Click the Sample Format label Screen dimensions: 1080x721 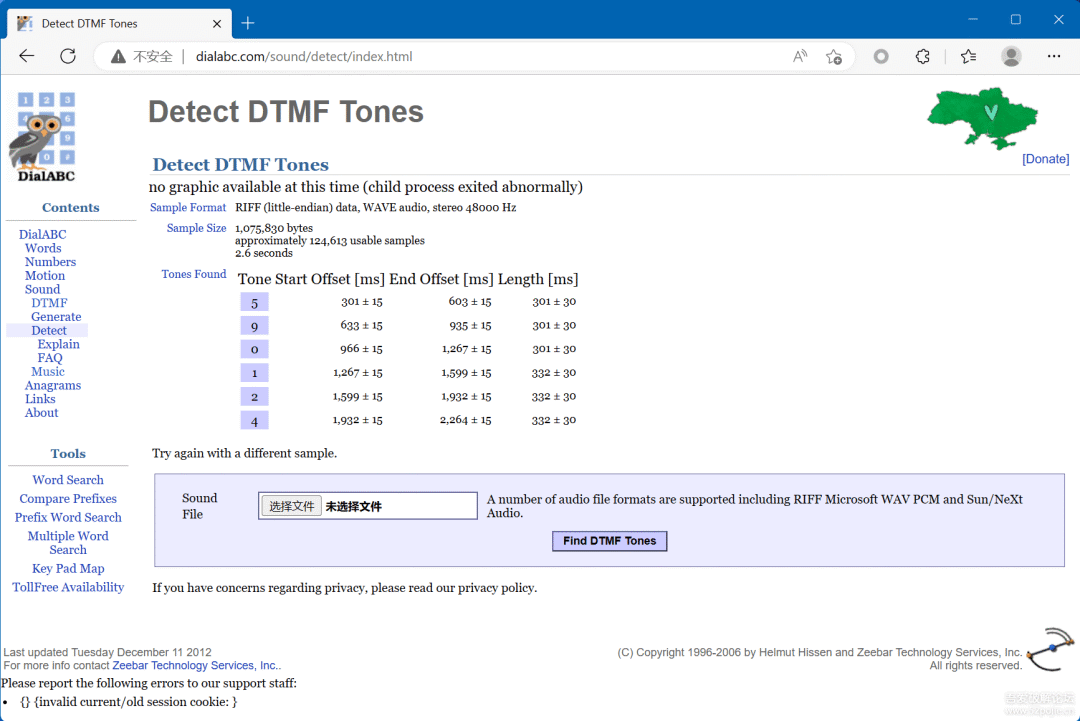pos(188,207)
